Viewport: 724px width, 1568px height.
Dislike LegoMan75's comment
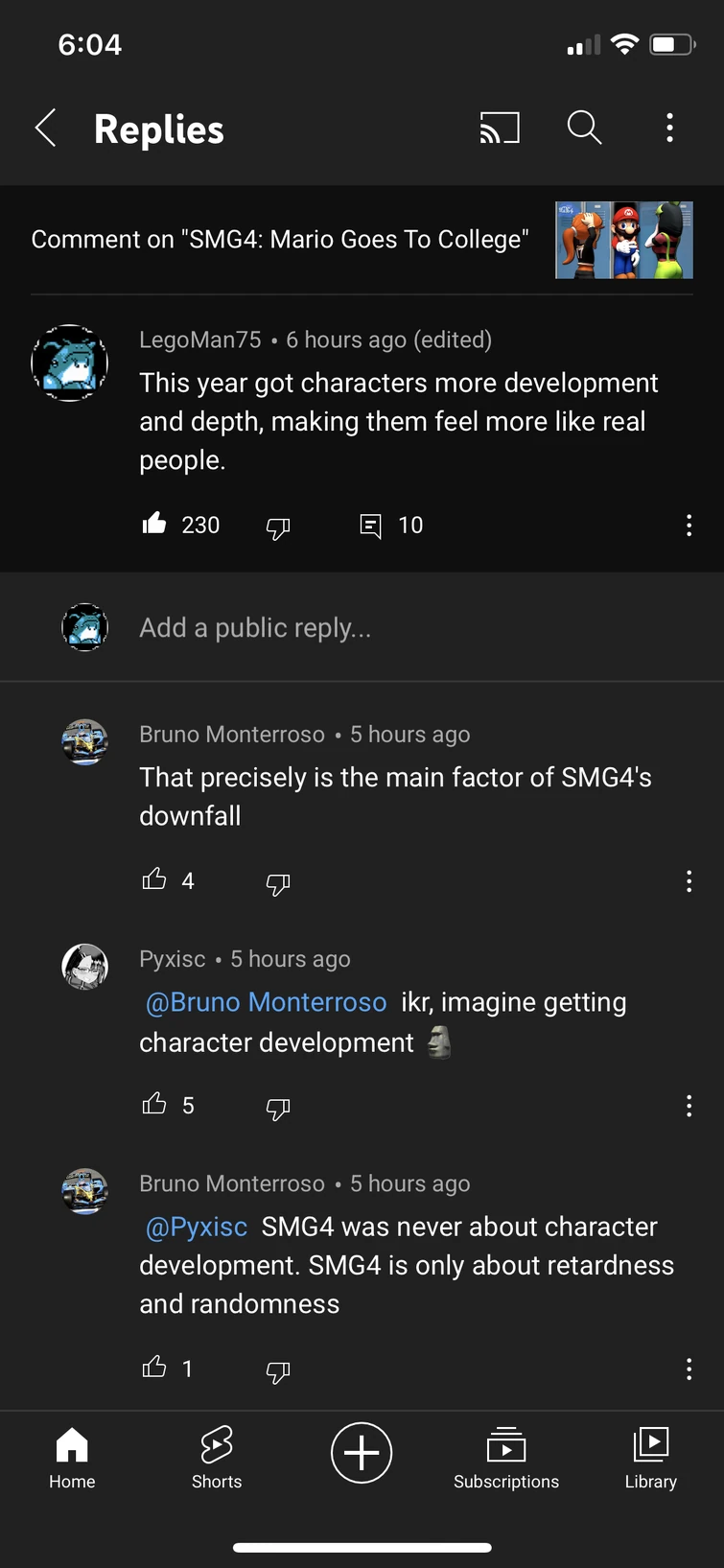tap(278, 527)
